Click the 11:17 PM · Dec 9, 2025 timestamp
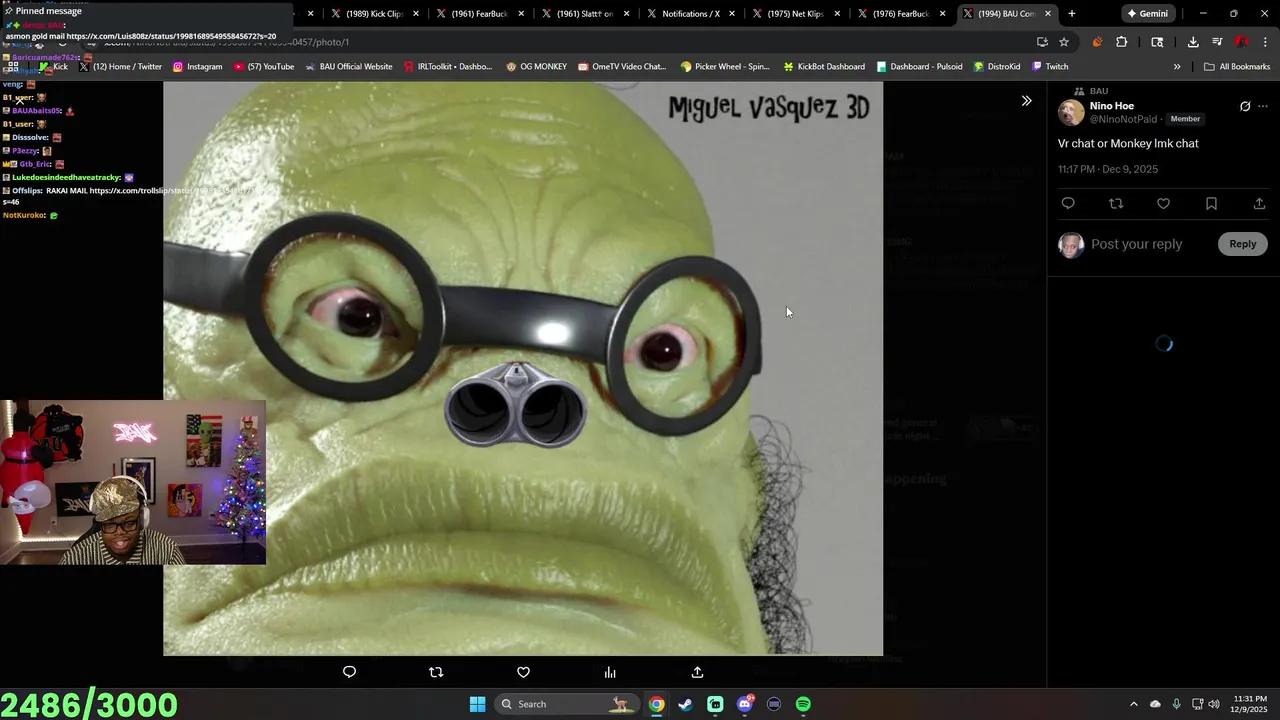Viewport: 1280px width, 720px height. click(x=1108, y=169)
